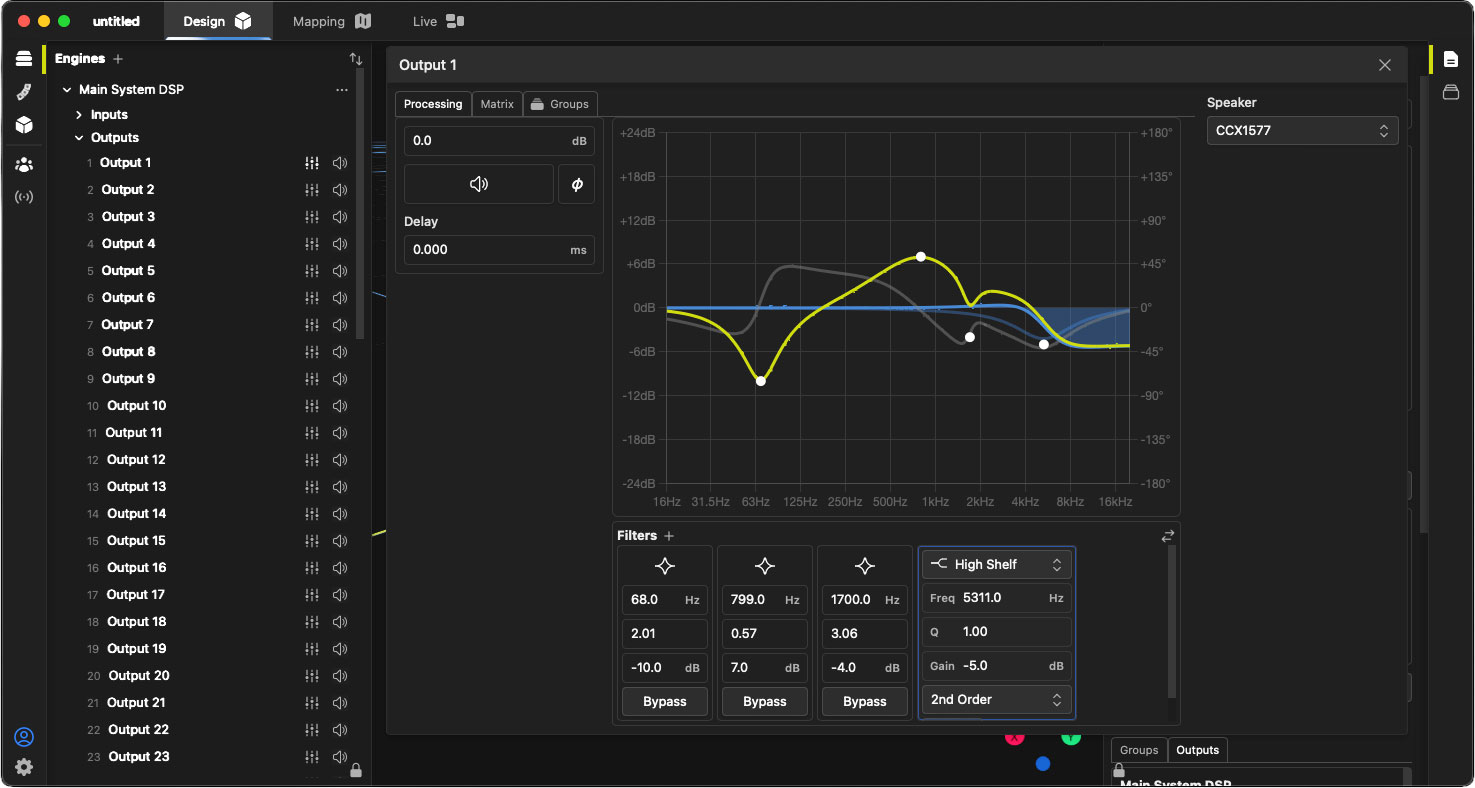Open the processing mixer icon for Output 13
Viewport: 1475px width, 788px height.
coord(312,487)
